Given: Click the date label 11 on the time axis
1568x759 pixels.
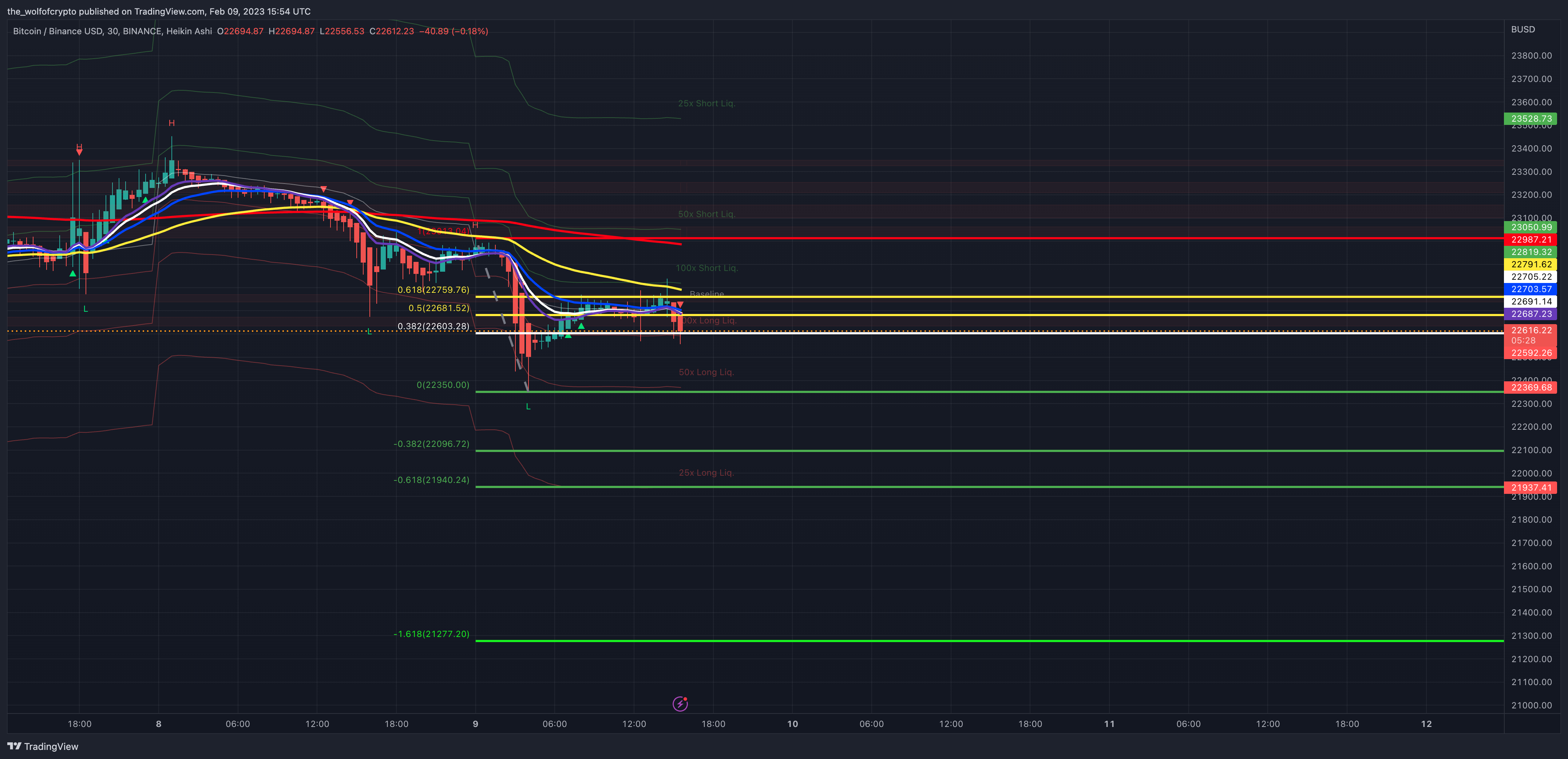Looking at the screenshot, I should pos(1109,724).
